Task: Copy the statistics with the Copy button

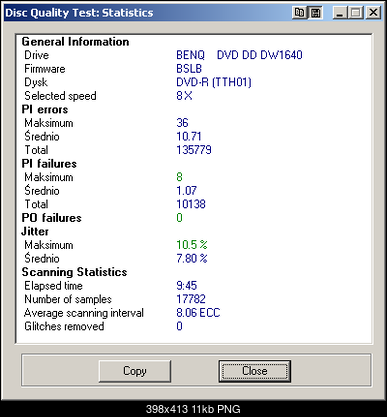Action: point(135,371)
